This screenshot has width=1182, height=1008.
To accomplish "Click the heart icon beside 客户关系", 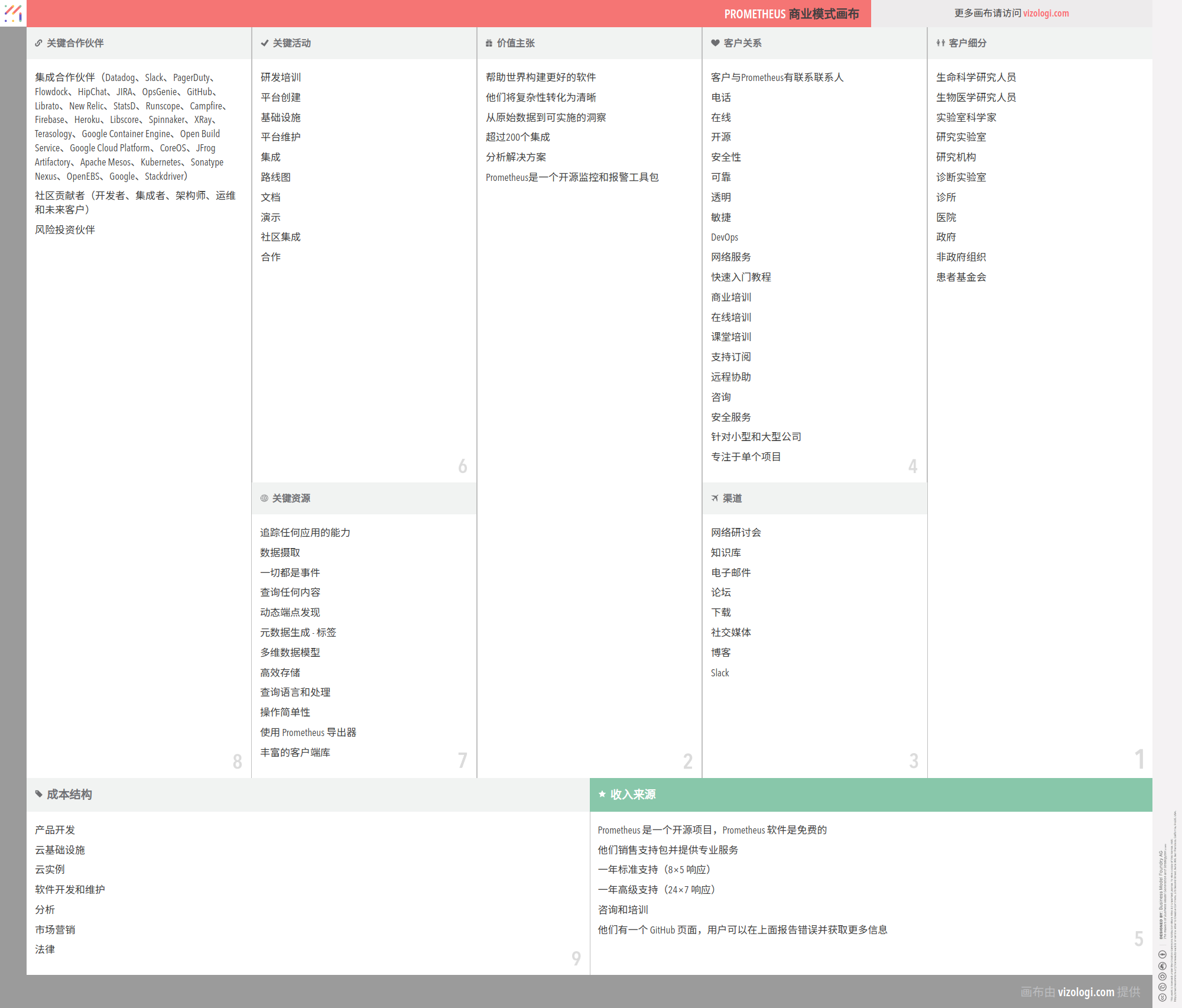I will tap(715, 43).
